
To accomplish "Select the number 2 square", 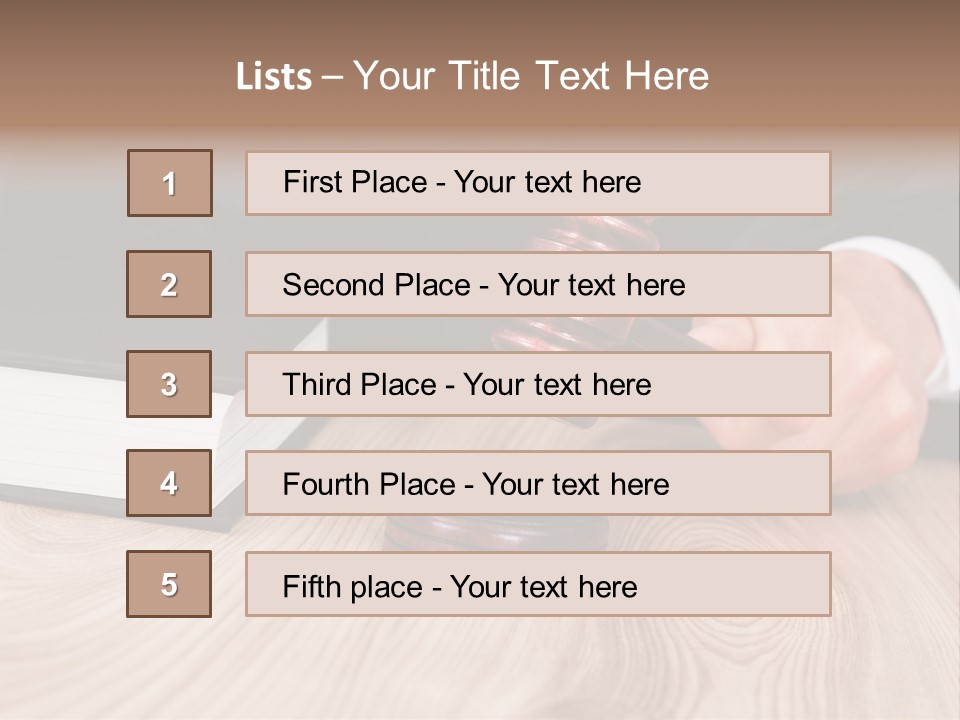I will click(169, 284).
